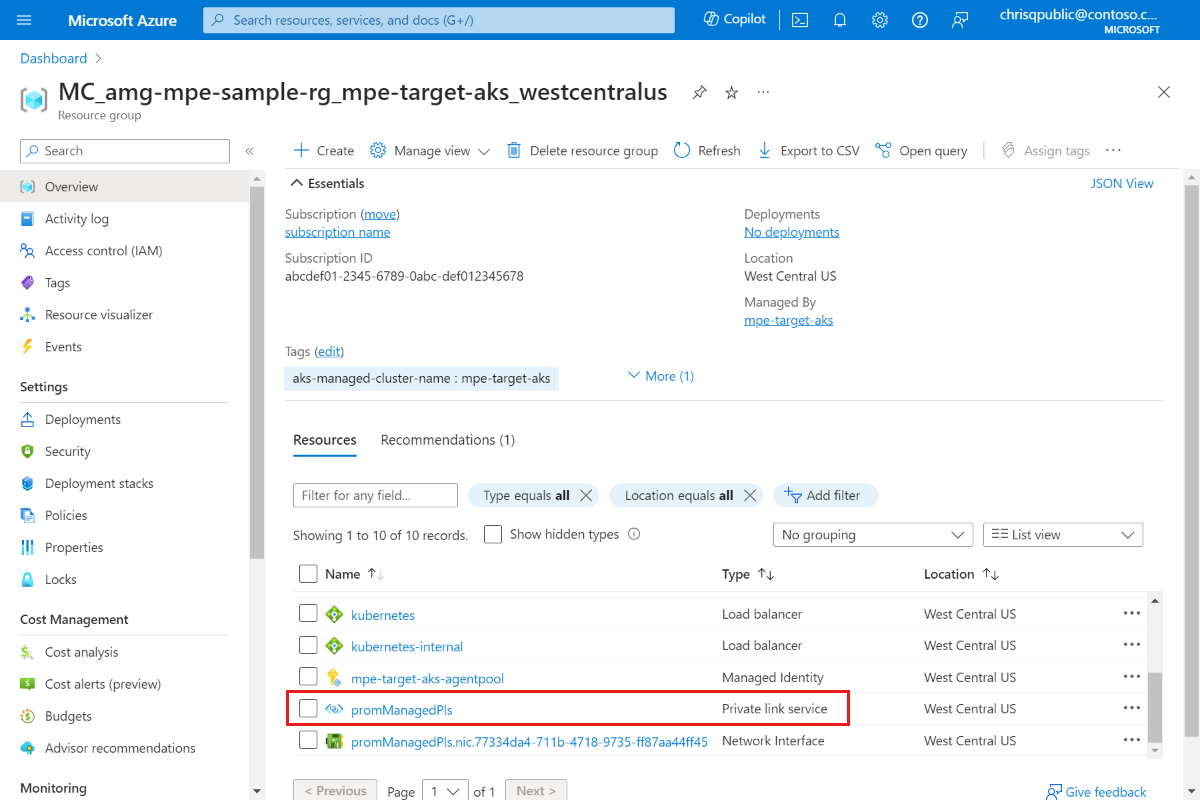Screen dimensions: 1200x800
Task: Mark resource group as favorite star
Action: (732, 93)
